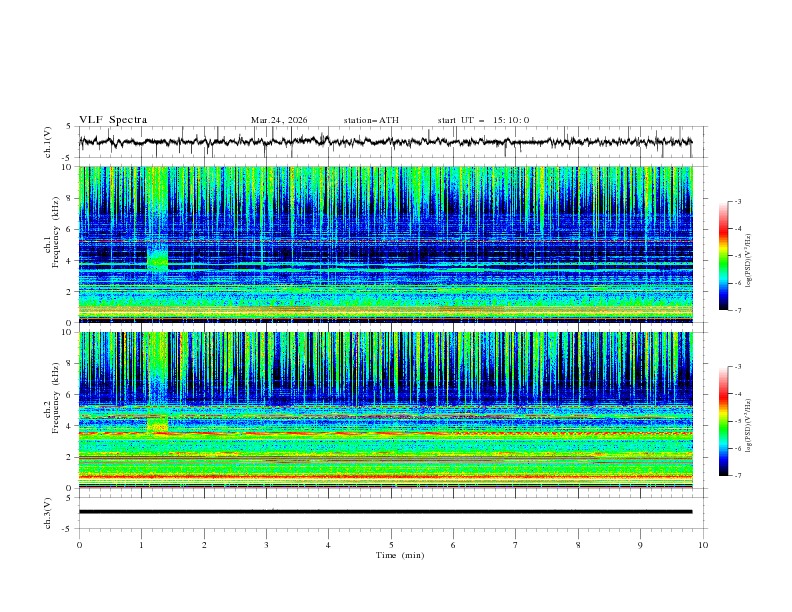This screenshot has width=792, height=612.
Task: Click the "1" tick on the time axis
Action: pos(142,545)
